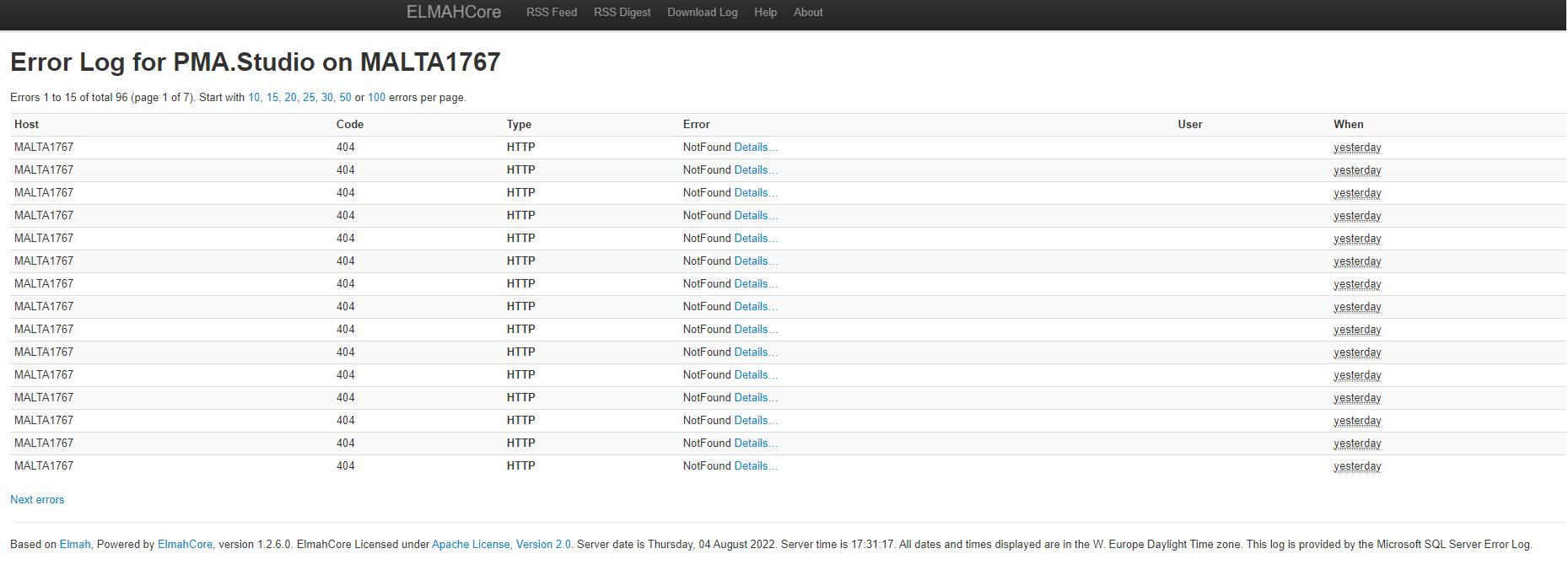Click the ELMAHCore brand title
The width and height of the screenshot is (1568, 570).
[453, 12]
